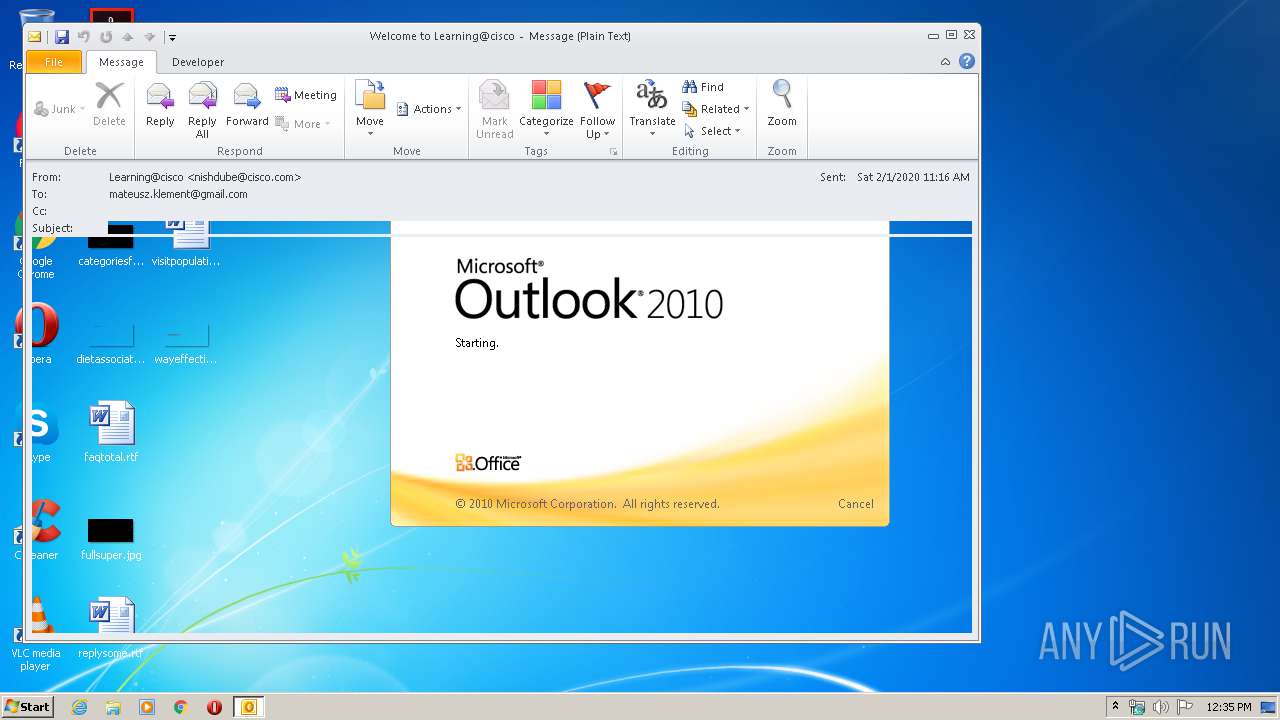This screenshot has height=720, width=1280.
Task: Click the recipient mateusz.klement@gmail.com
Action: (x=178, y=194)
